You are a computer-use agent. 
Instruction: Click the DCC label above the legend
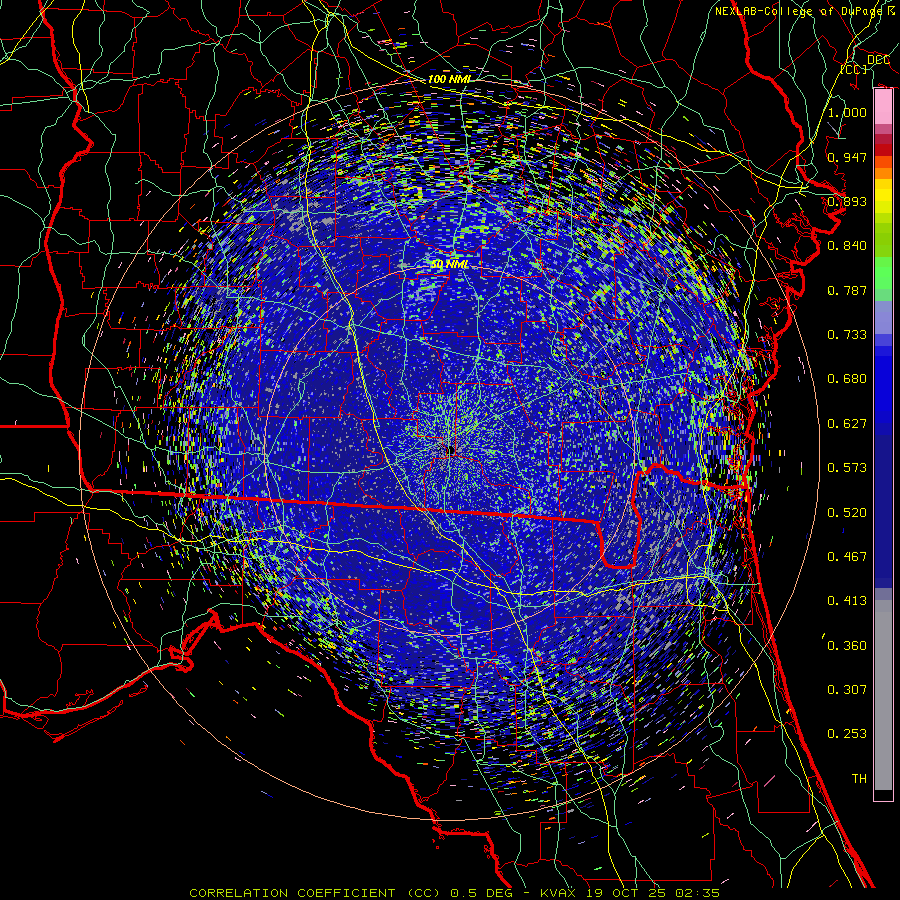click(878, 60)
